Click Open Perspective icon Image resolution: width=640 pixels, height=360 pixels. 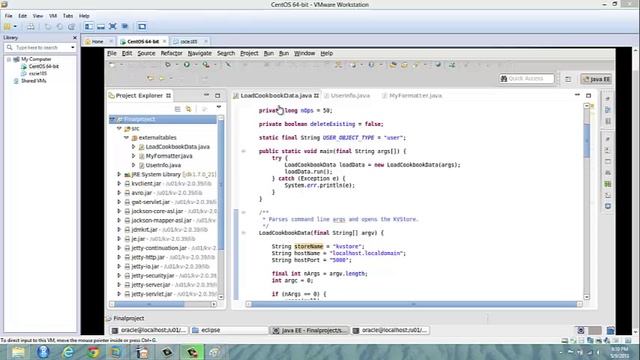(568, 79)
